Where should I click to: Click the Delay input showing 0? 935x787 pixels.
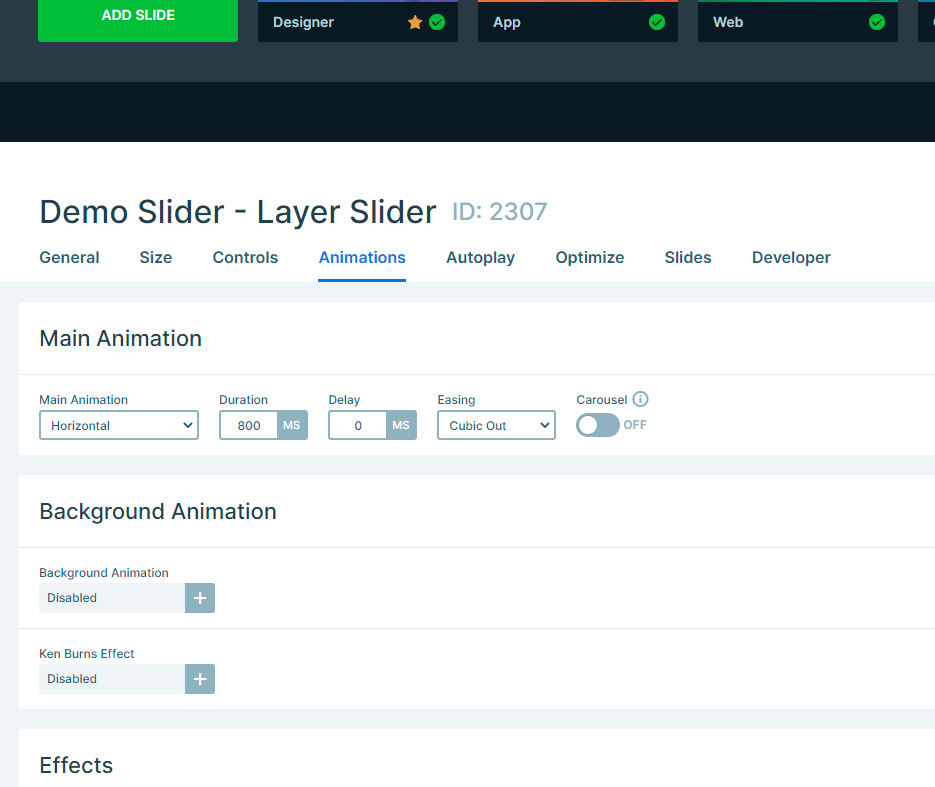tap(355, 425)
